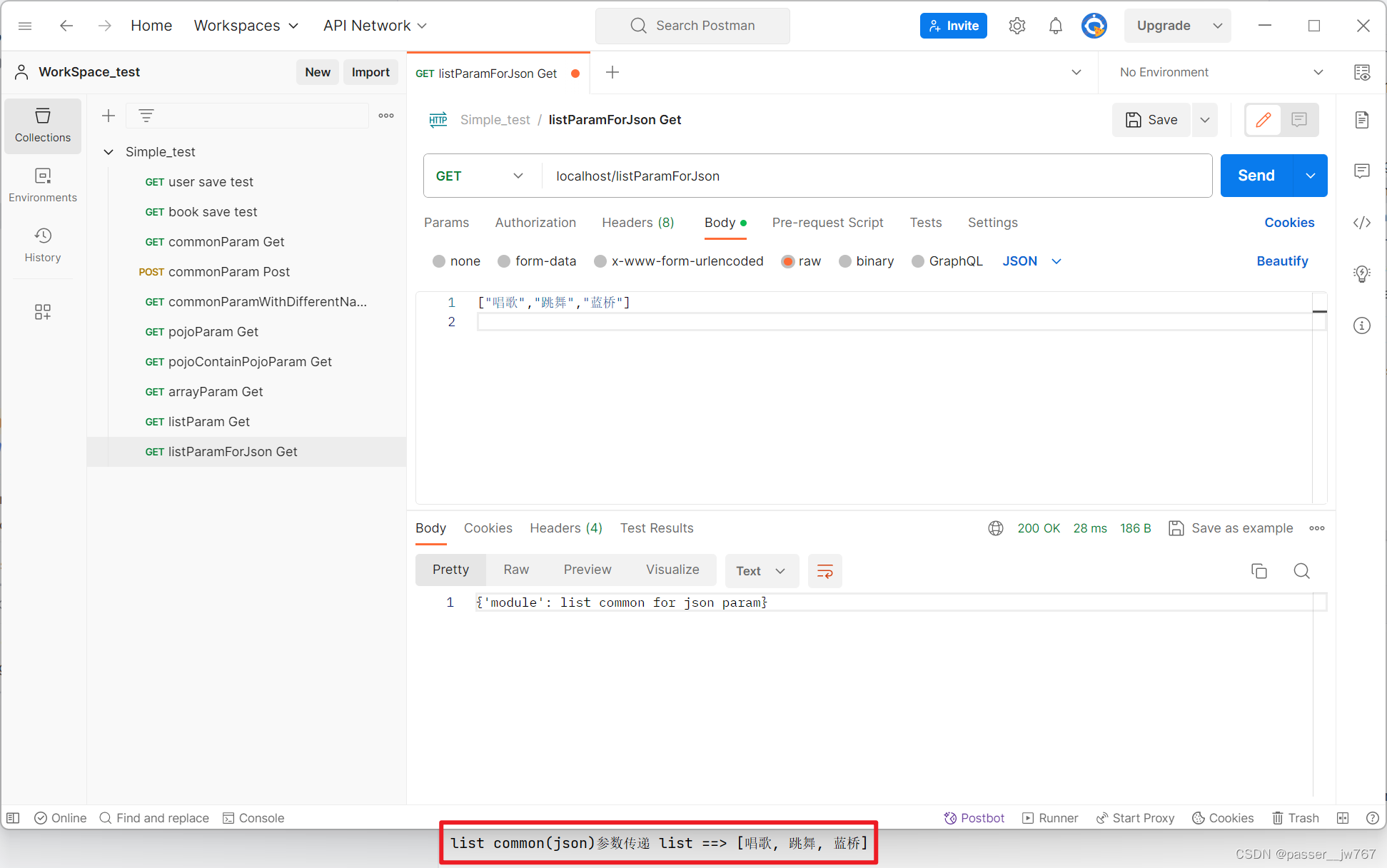Create a new collection with plus icon
The height and width of the screenshot is (868, 1387).
click(109, 116)
